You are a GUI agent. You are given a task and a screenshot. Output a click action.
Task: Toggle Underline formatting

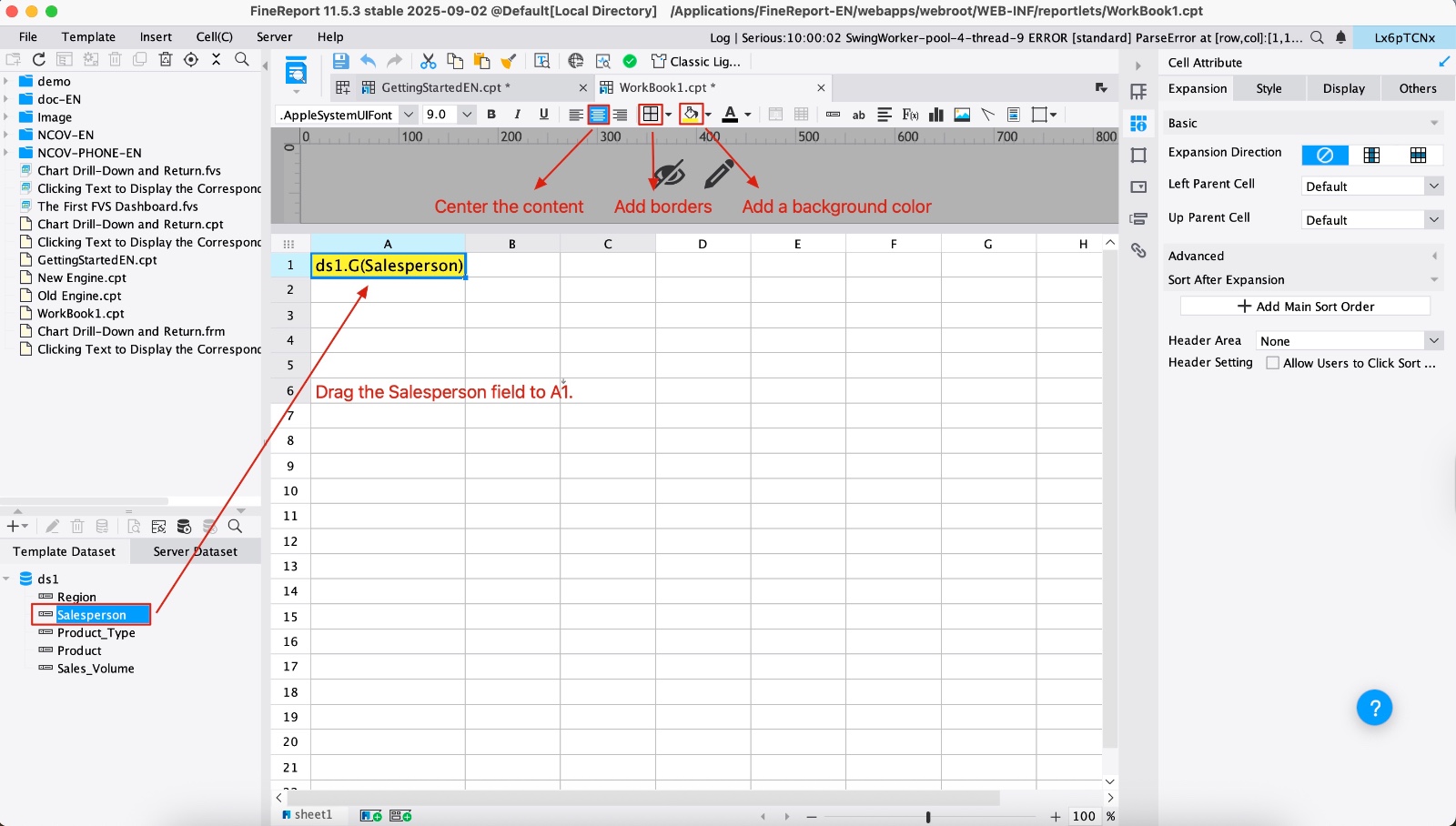[x=544, y=115]
